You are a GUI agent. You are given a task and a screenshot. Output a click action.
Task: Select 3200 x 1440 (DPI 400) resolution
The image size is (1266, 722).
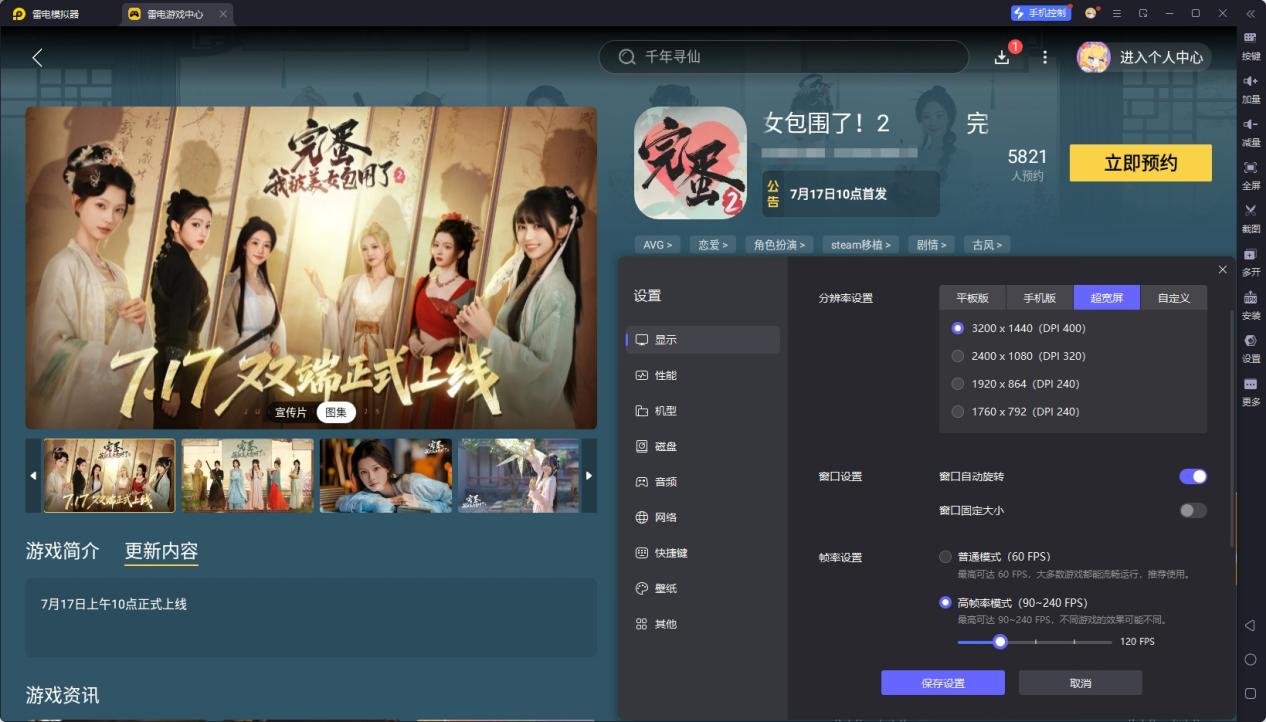pos(958,328)
